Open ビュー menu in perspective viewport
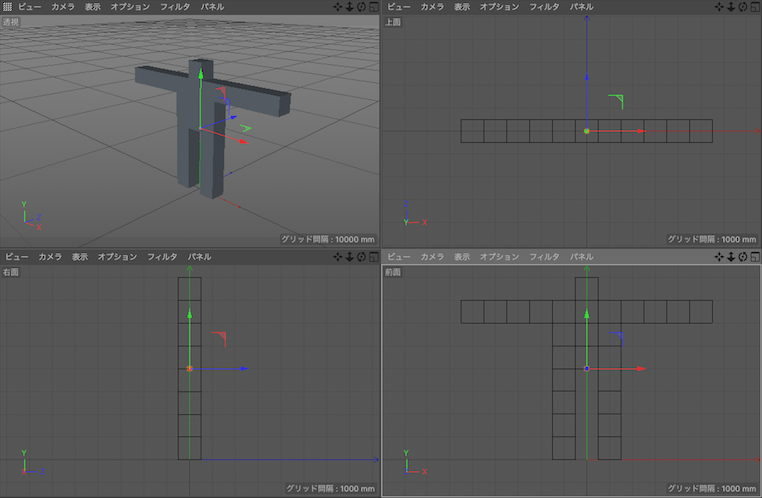The width and height of the screenshot is (762, 498). click(x=30, y=7)
